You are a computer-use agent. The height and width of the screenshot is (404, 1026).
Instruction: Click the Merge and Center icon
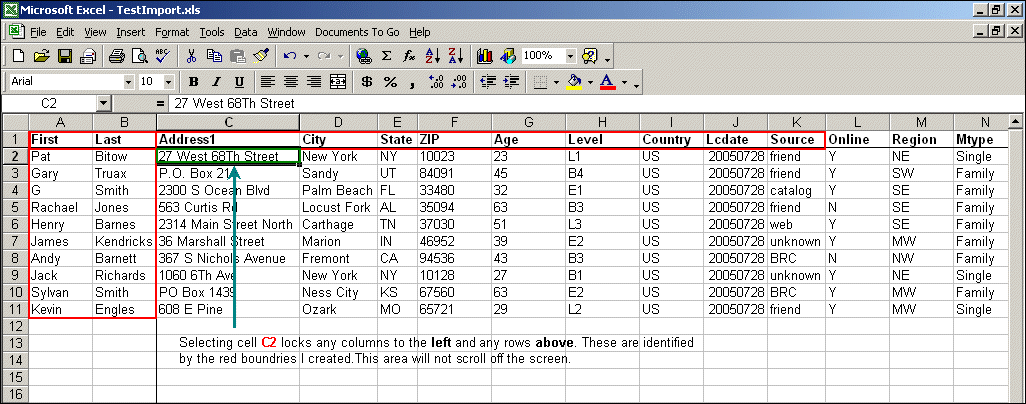[x=337, y=82]
